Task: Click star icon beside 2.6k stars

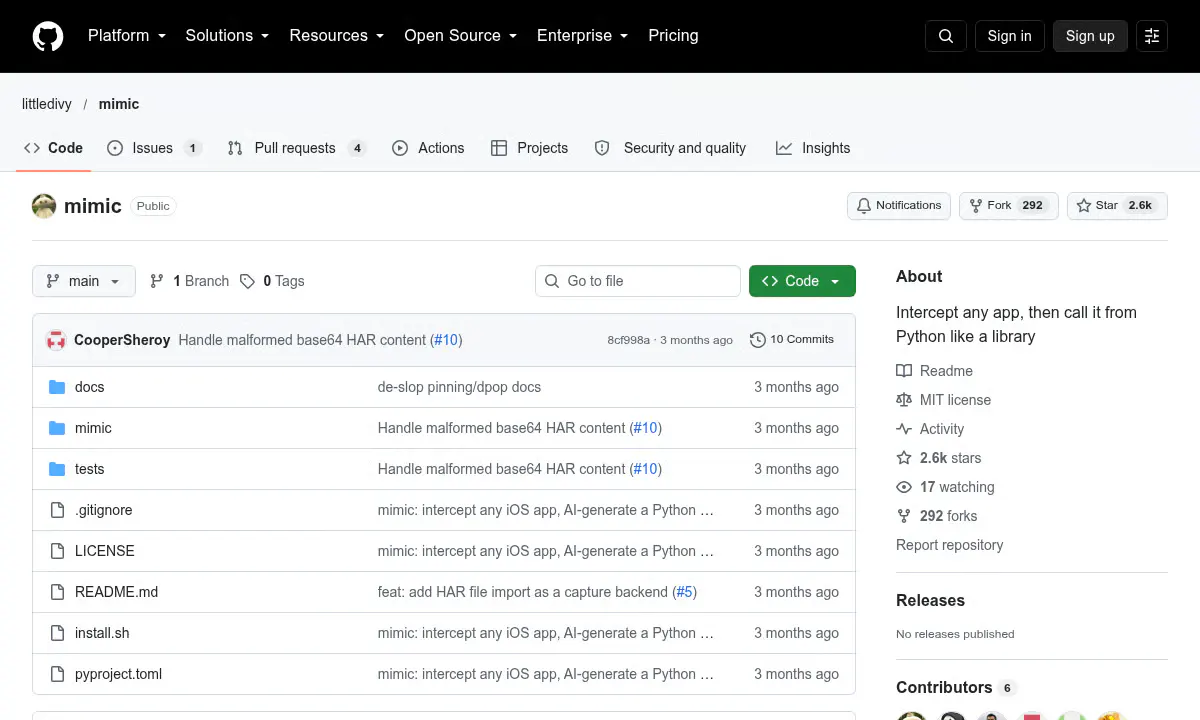Action: [x=904, y=458]
